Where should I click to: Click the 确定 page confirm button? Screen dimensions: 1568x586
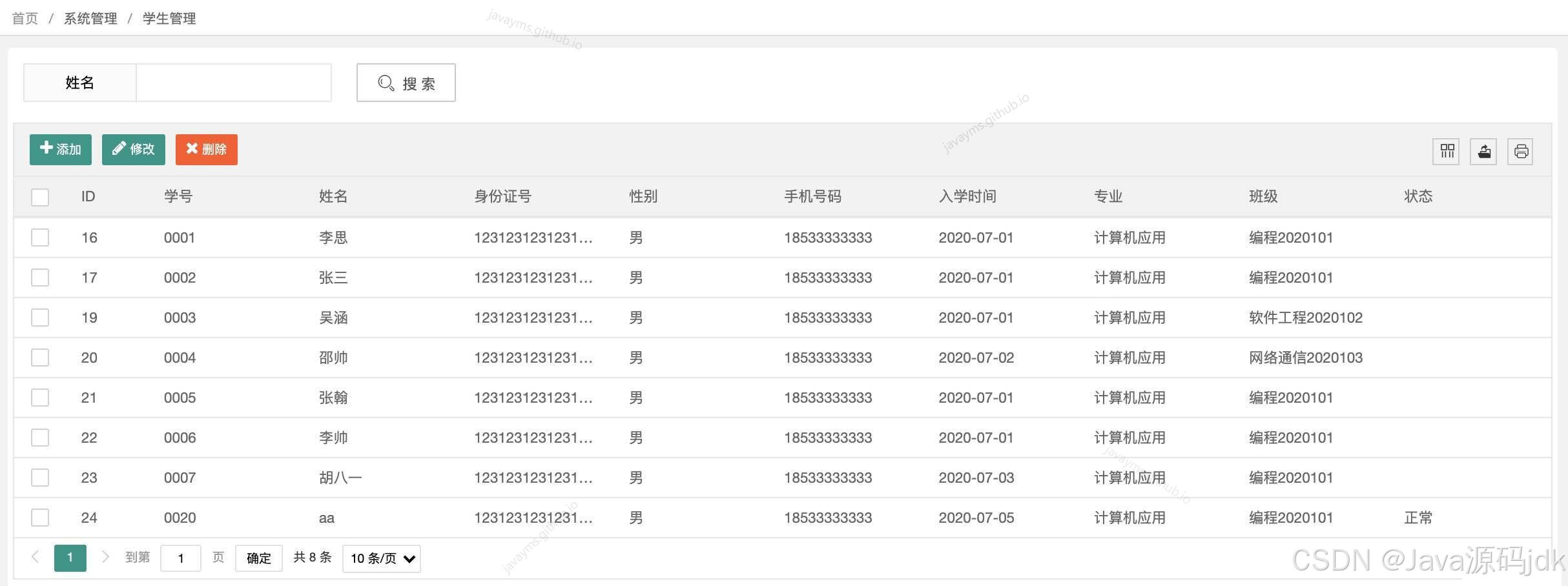259,558
